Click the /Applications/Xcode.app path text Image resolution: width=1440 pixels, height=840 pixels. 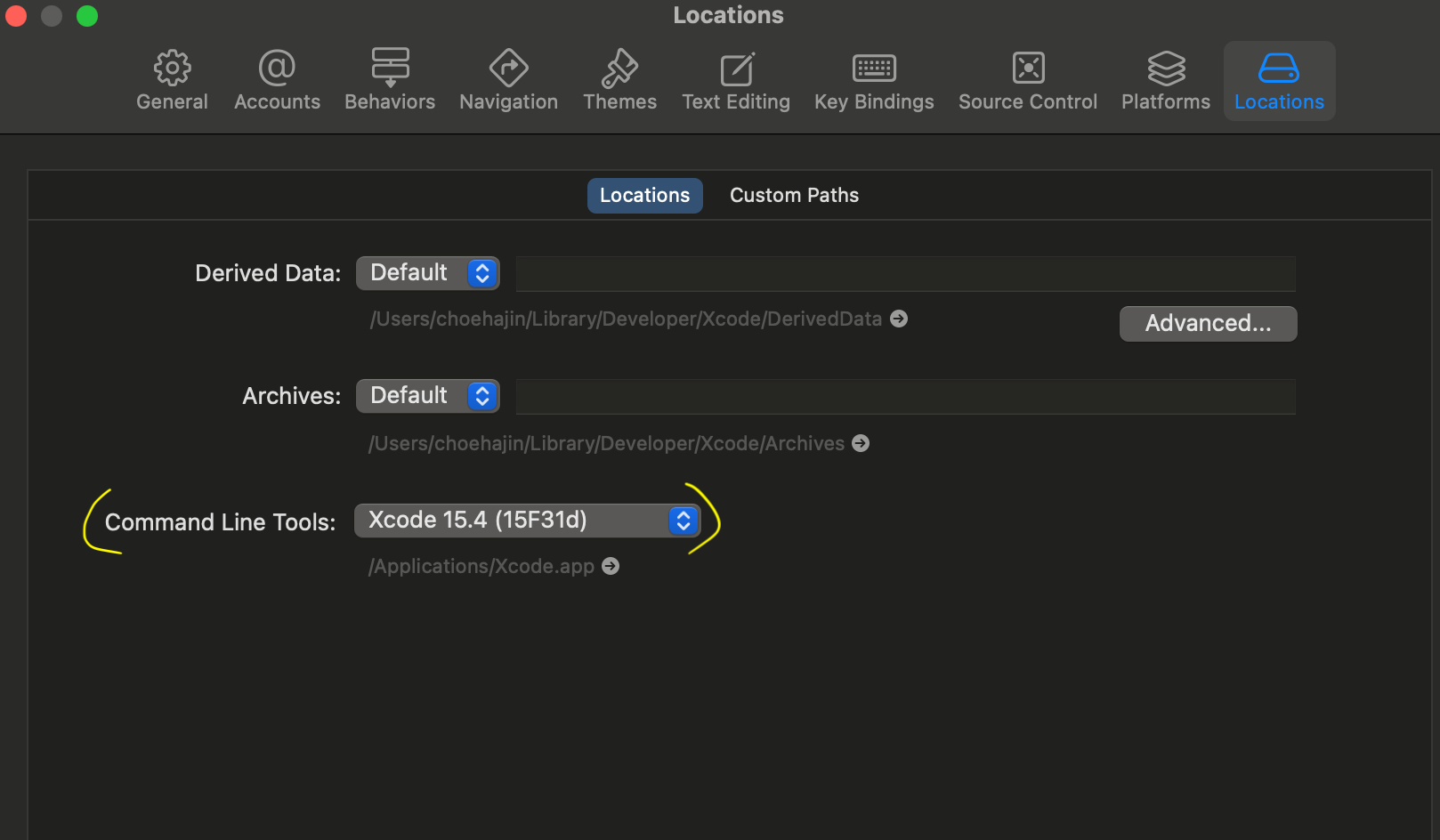481,566
